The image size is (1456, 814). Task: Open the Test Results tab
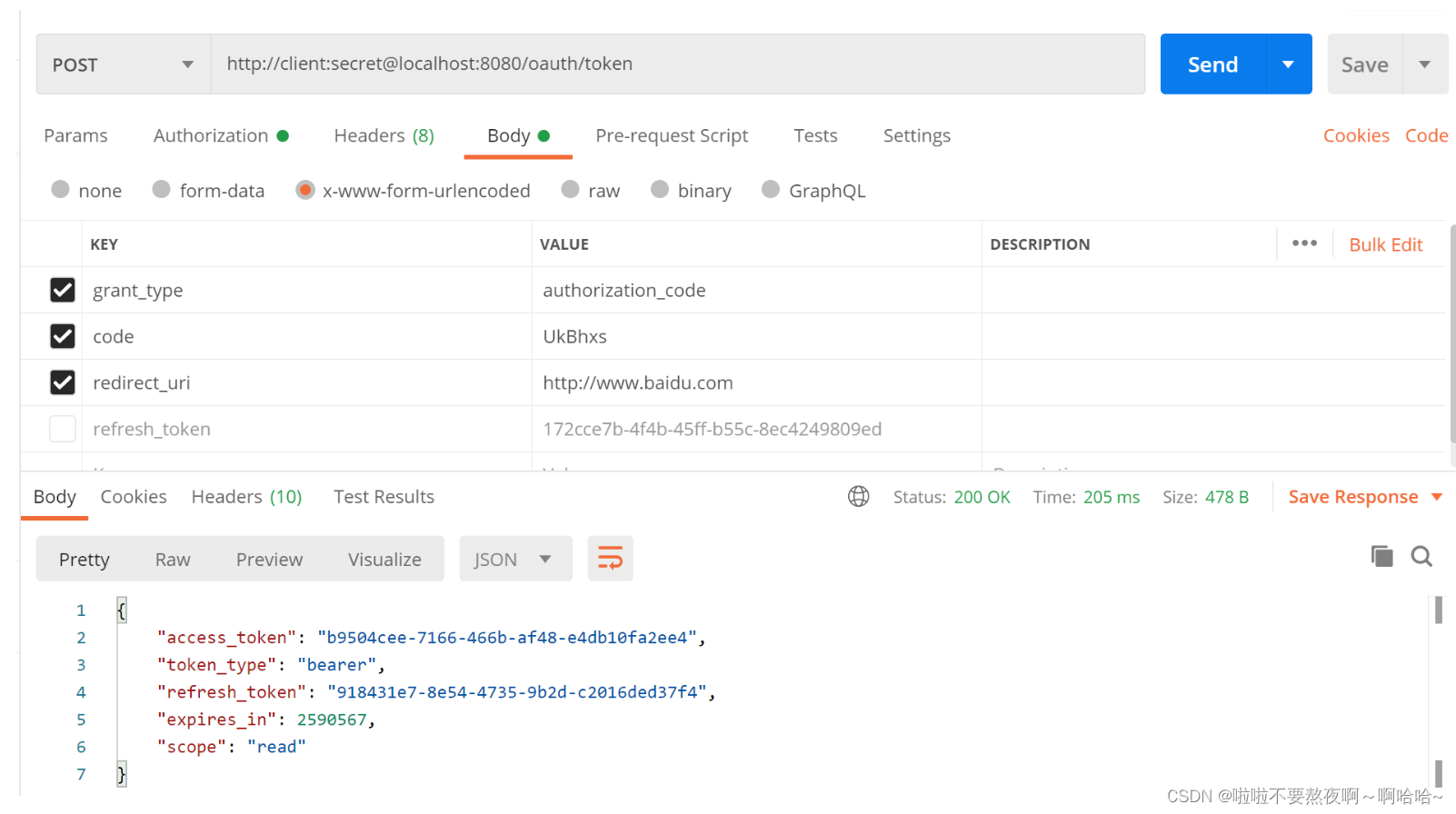coord(384,497)
